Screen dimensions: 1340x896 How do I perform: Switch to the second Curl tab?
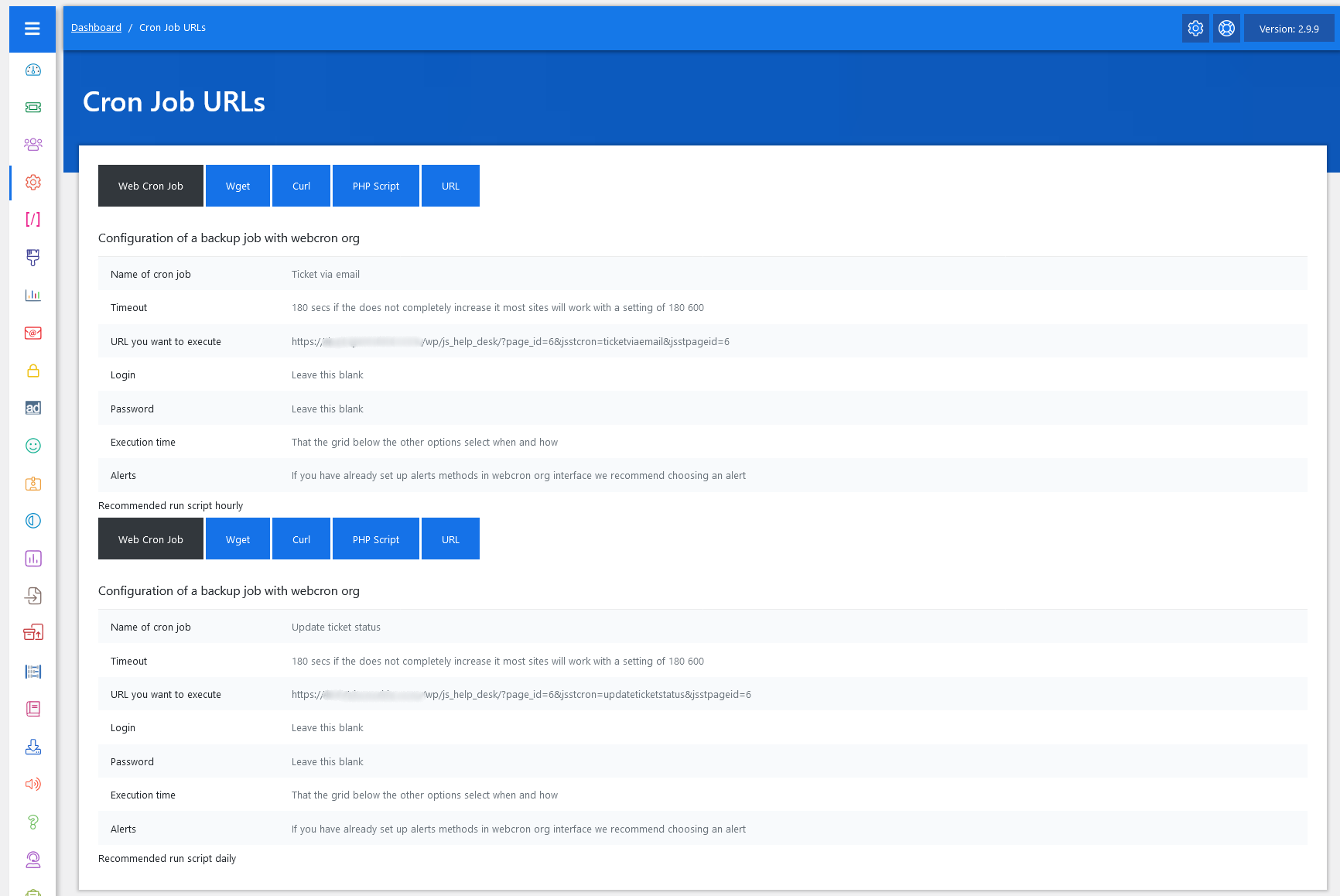[x=301, y=539]
